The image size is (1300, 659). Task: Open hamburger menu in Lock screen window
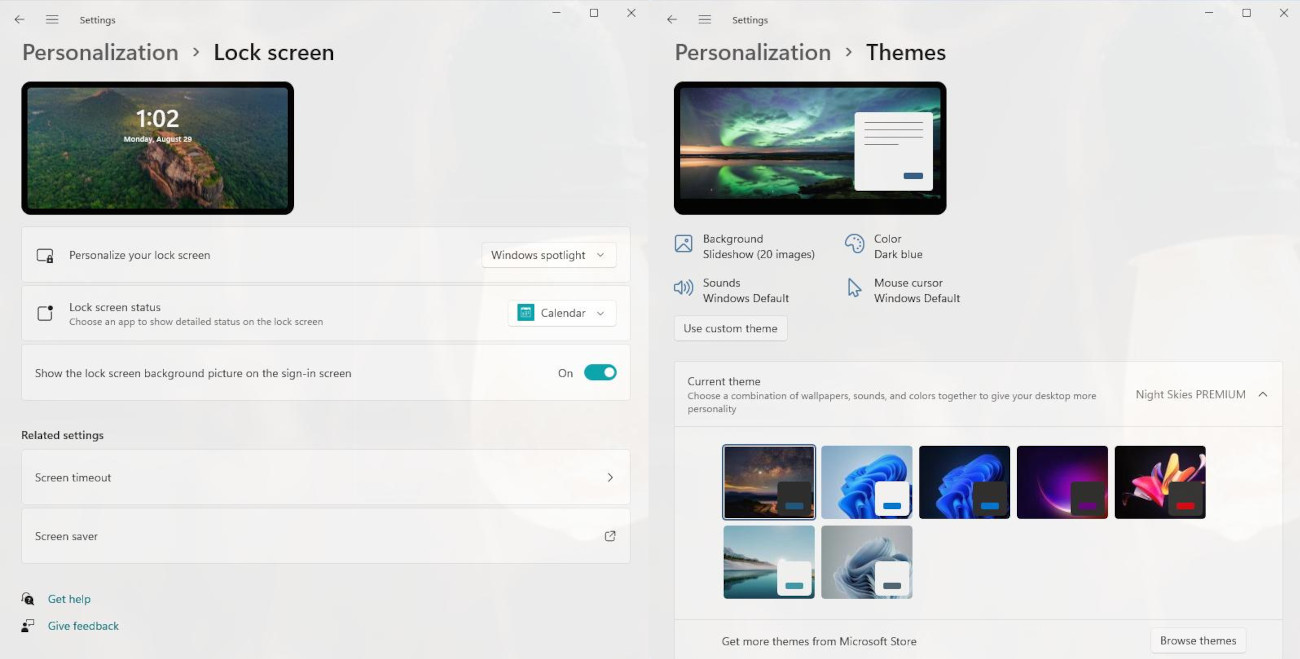(x=52, y=19)
